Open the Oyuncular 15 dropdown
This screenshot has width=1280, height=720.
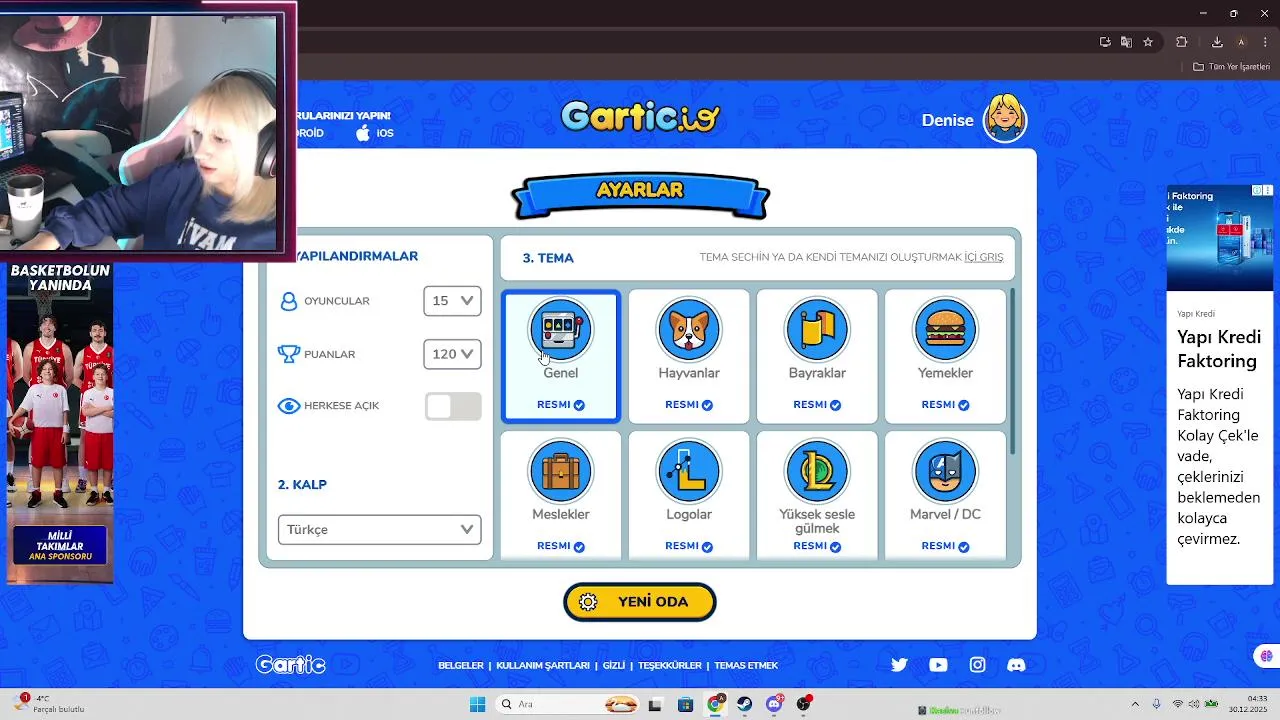click(452, 301)
